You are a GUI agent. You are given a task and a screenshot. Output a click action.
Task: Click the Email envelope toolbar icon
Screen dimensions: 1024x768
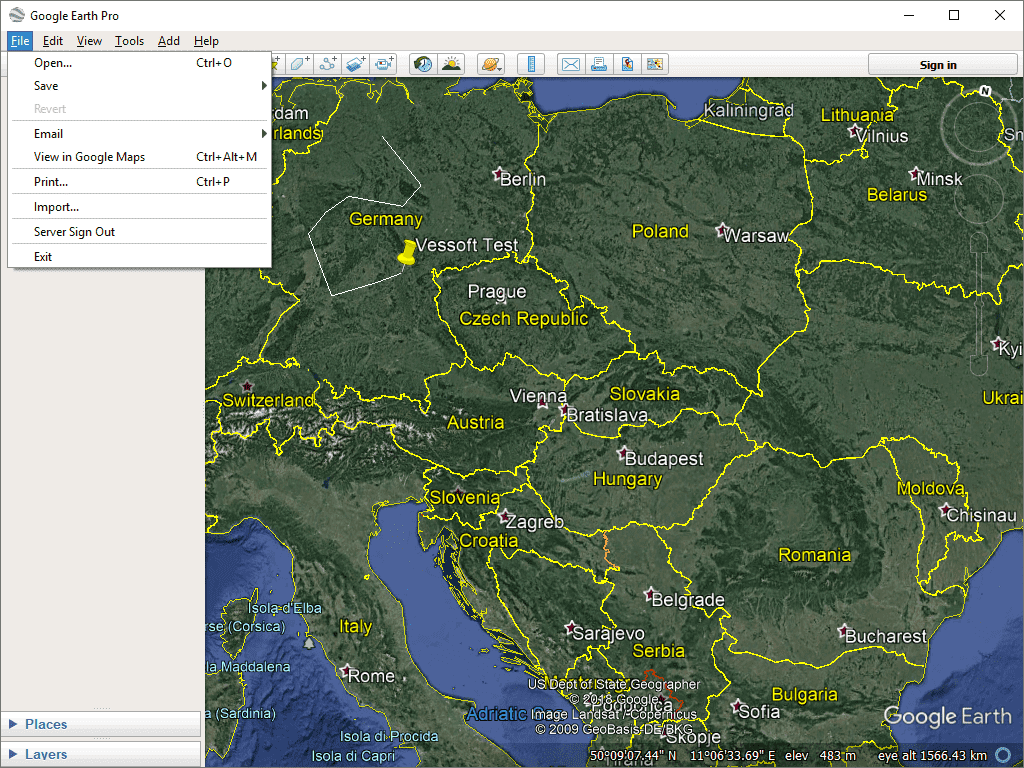(571, 64)
